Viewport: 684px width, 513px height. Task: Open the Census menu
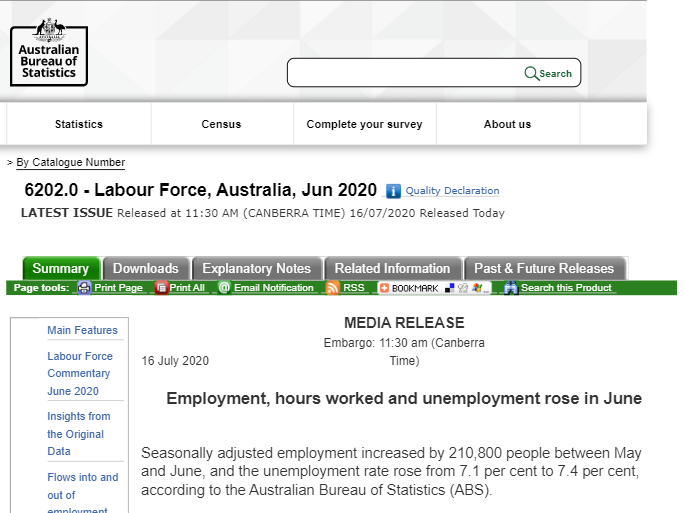(x=221, y=125)
